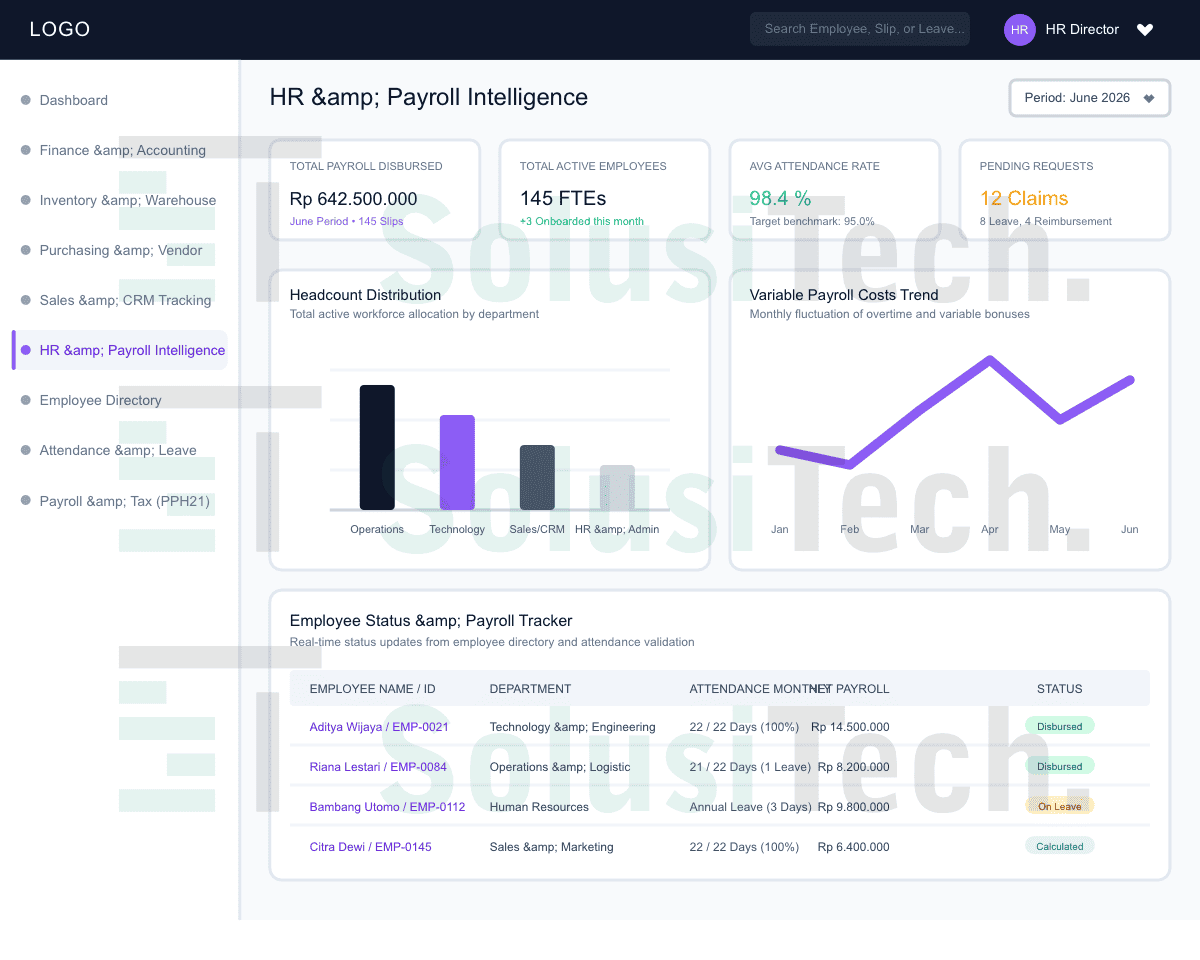Open Bambang Utomo / EMP-0112 employee link
The width and height of the screenshot is (1200, 960).
pyautogui.click(x=387, y=807)
